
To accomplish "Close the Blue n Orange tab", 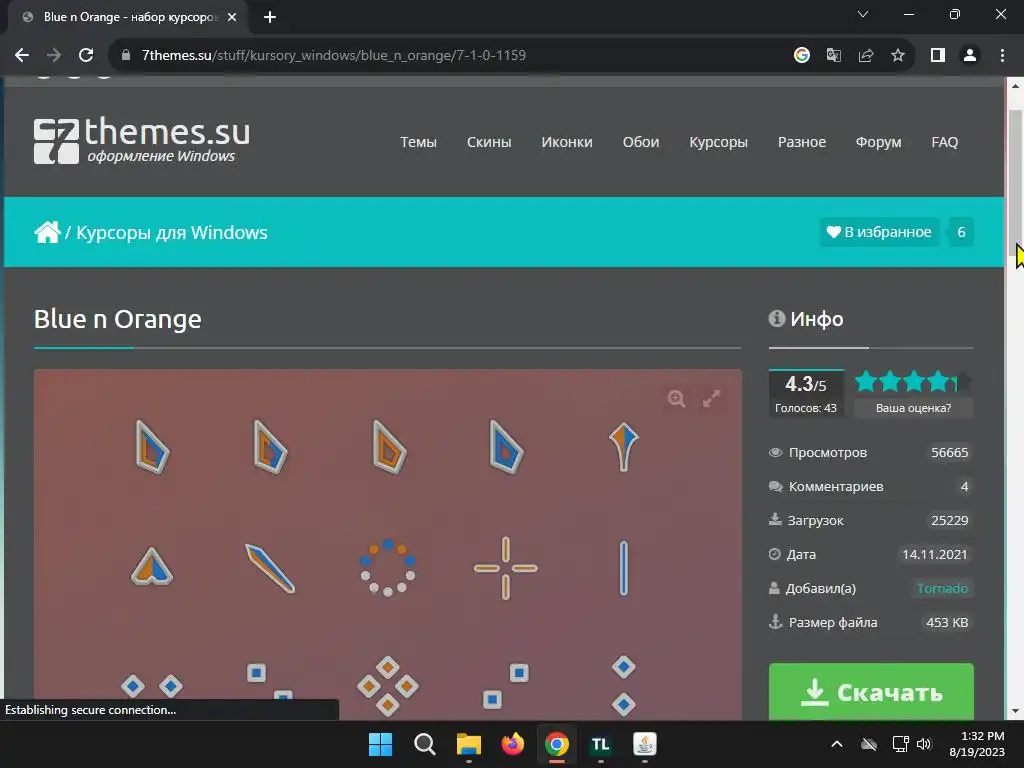I will pyautogui.click(x=232, y=17).
